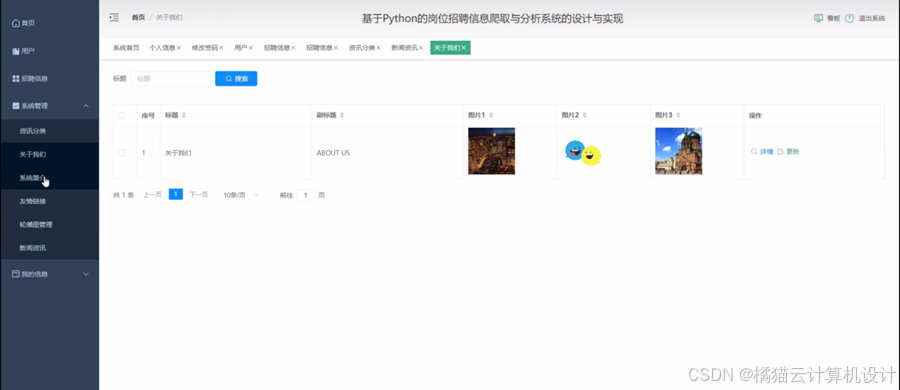
Task: Close the 新闻资讯 tab with its X
Action: (x=421, y=48)
